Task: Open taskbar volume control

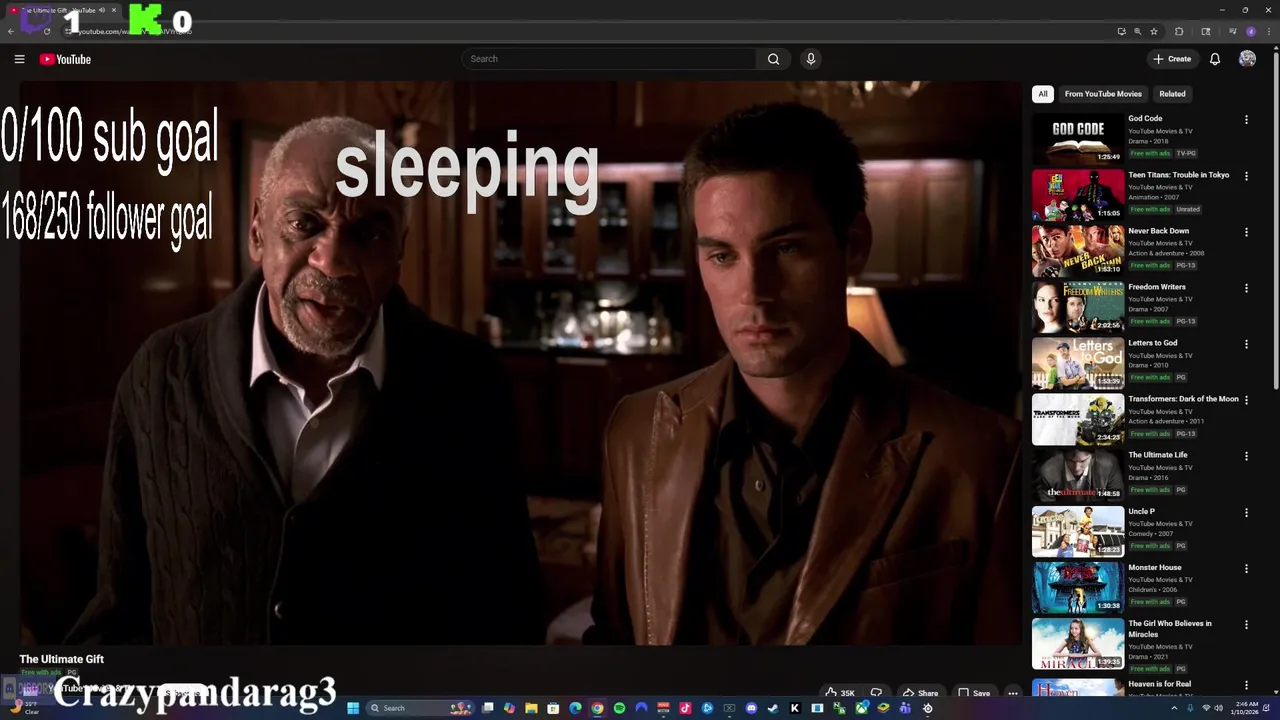Action: (1218, 708)
